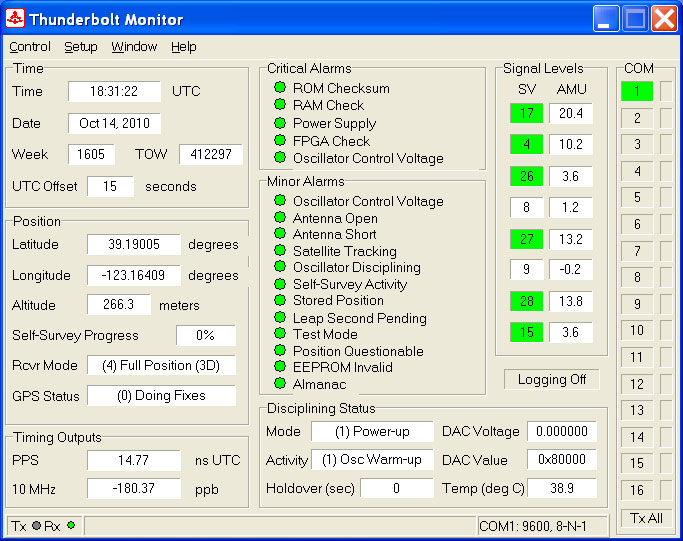This screenshot has width=683, height=541.
Task: Click the Thunderbolt Monitor title bar icon
Action: click(x=15, y=19)
